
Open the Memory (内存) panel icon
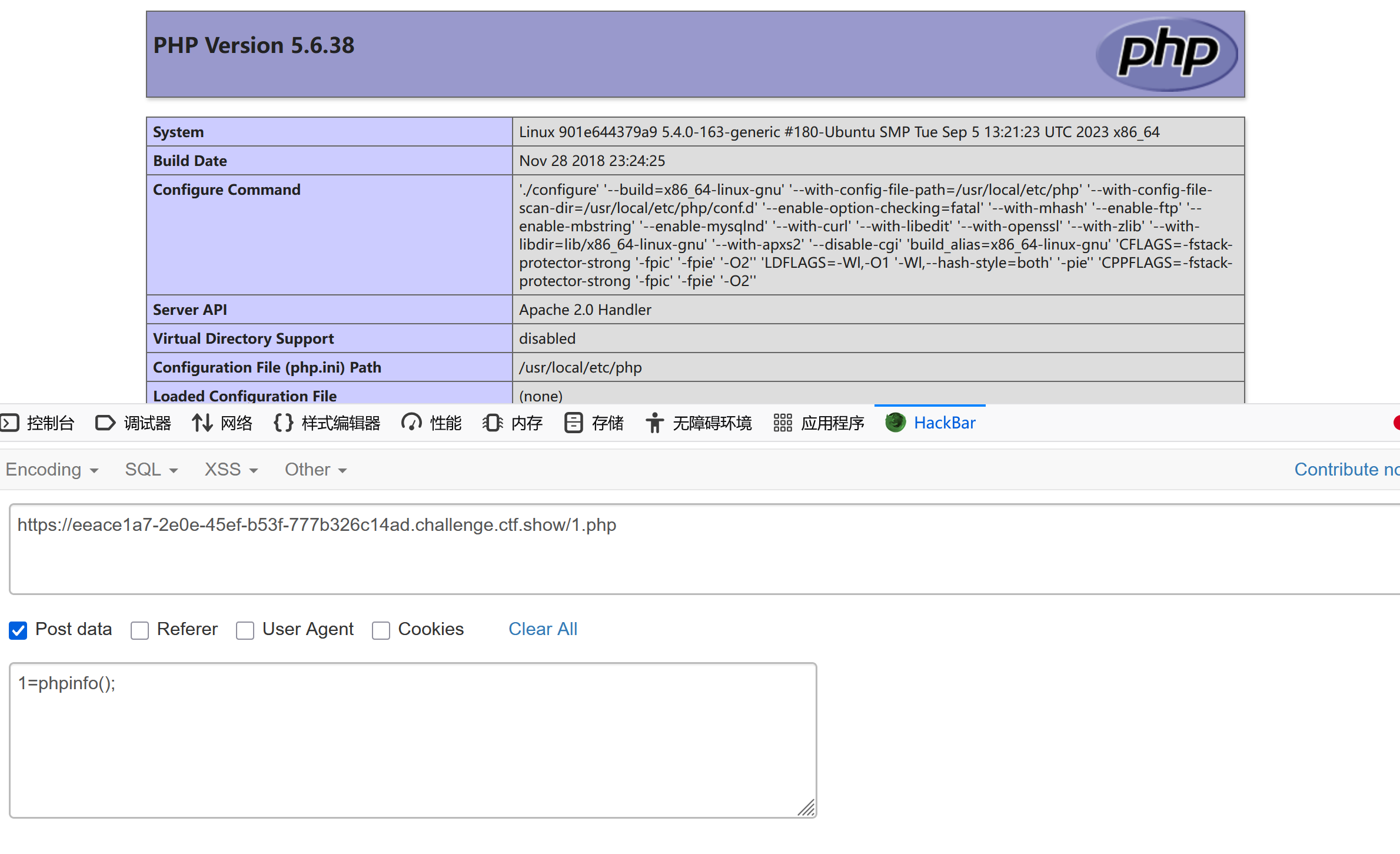point(493,423)
